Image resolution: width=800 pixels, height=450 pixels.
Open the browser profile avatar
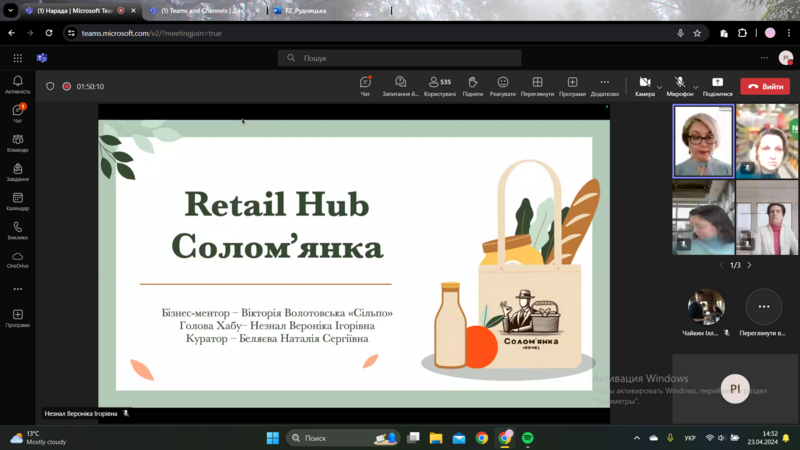[770, 33]
